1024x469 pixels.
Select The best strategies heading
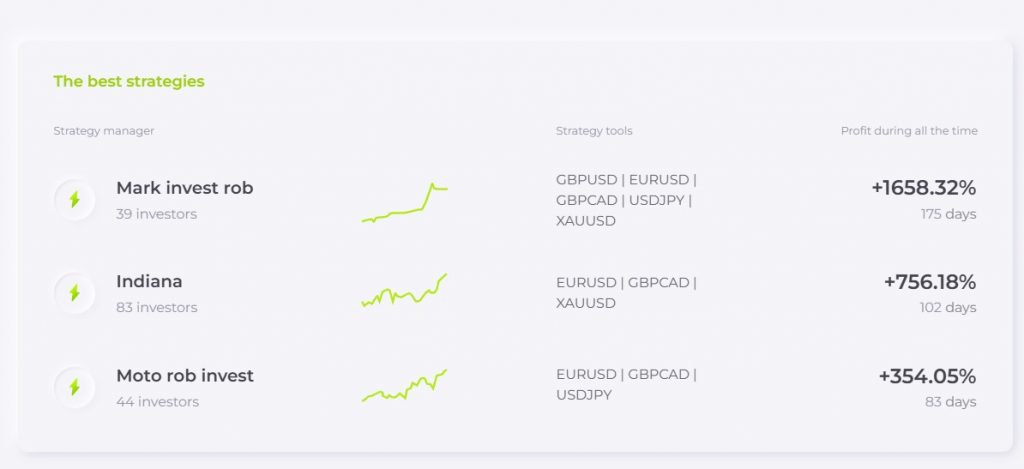coord(129,81)
